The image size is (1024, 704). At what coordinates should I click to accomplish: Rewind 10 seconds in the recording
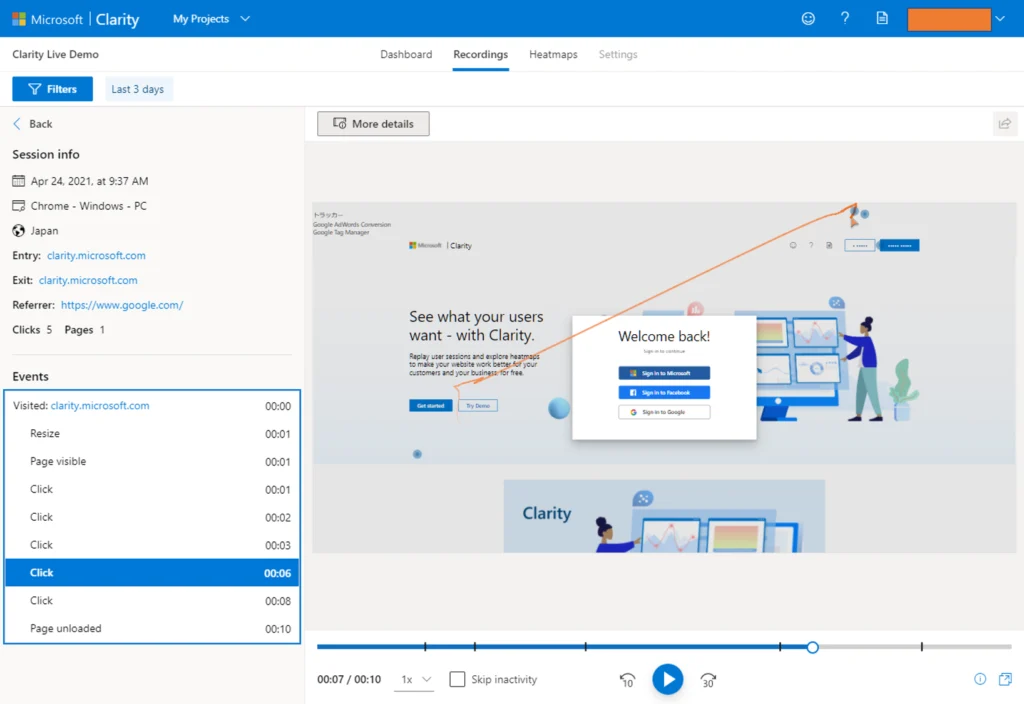coord(627,680)
